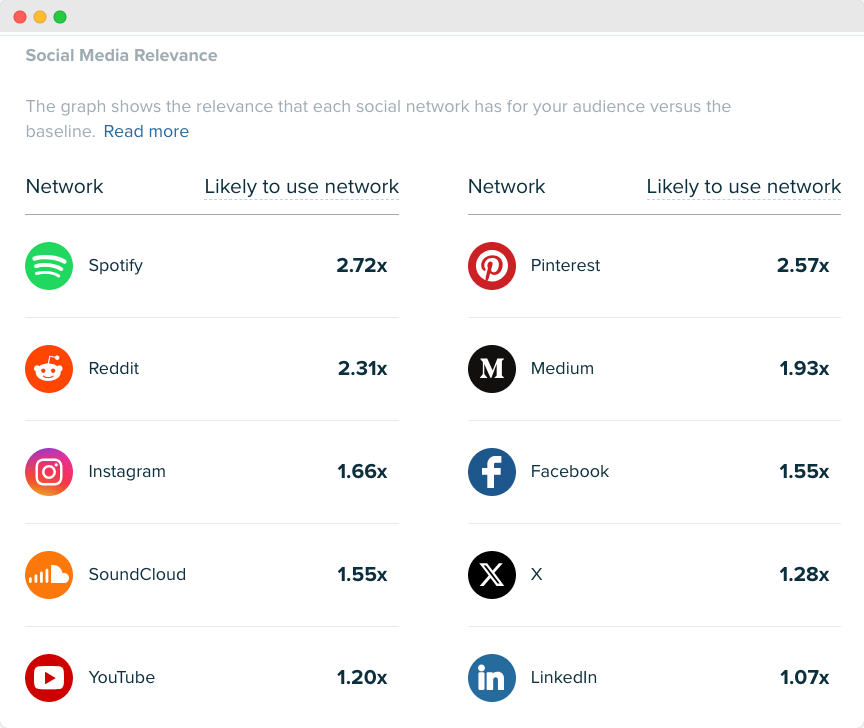Select the 2.72x value for Spotify

[x=362, y=266]
